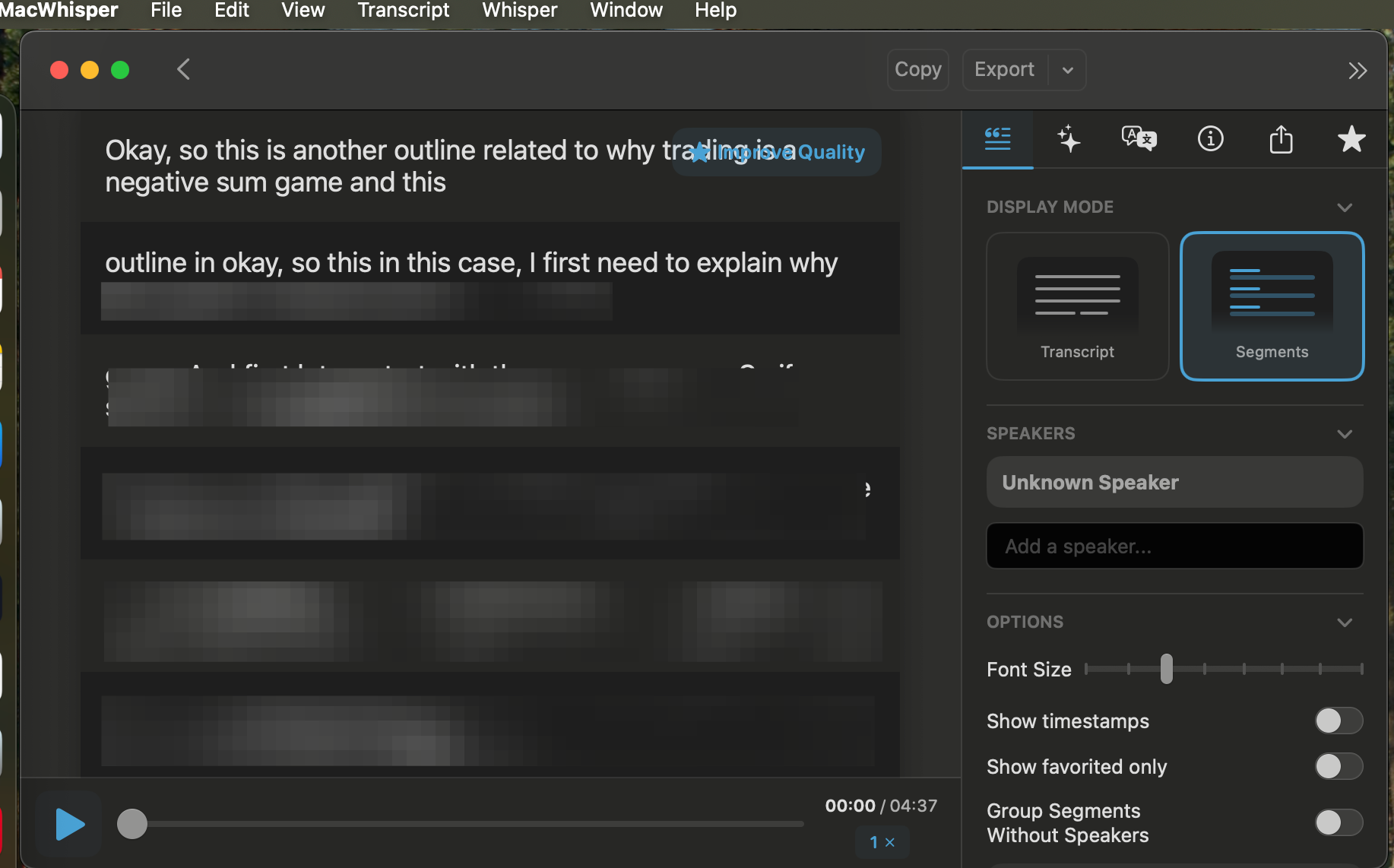Viewport: 1394px width, 868px height.
Task: Adjust the Font Size slider
Action: pos(1167,669)
